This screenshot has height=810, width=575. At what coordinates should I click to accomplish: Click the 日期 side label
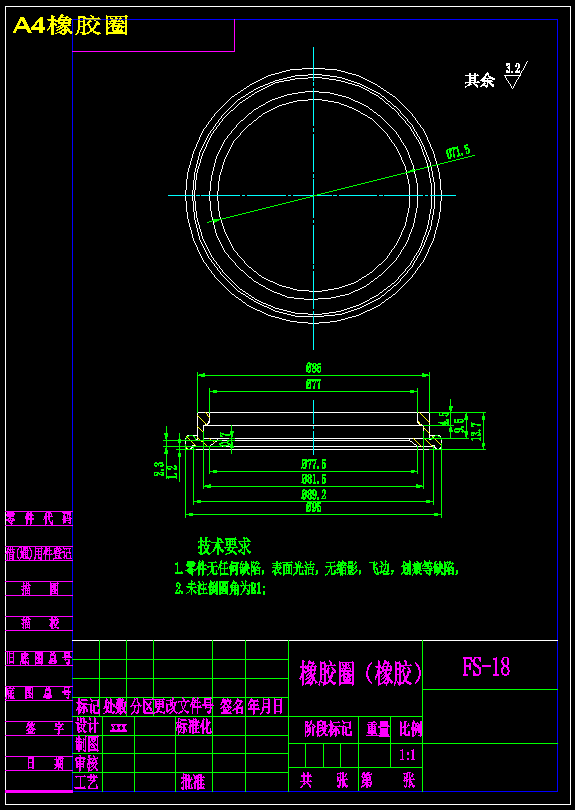coord(45,763)
